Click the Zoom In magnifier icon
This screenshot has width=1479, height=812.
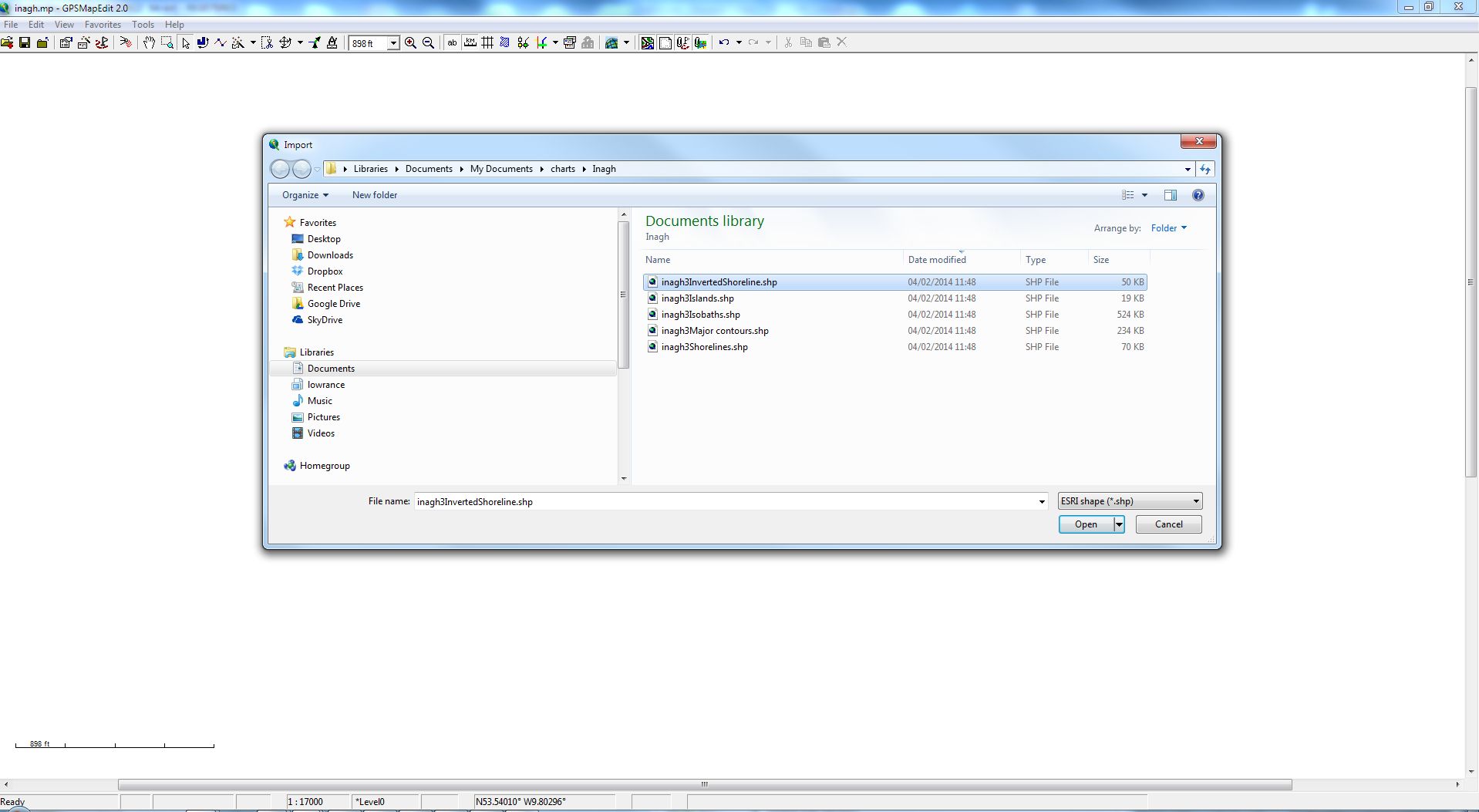(410, 42)
